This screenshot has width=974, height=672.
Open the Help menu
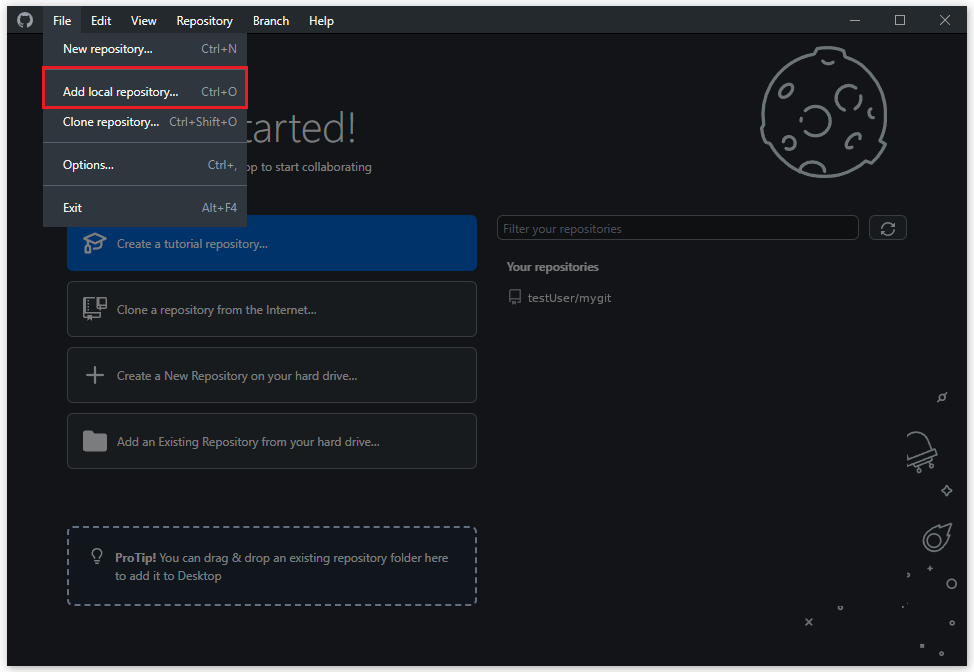(321, 20)
